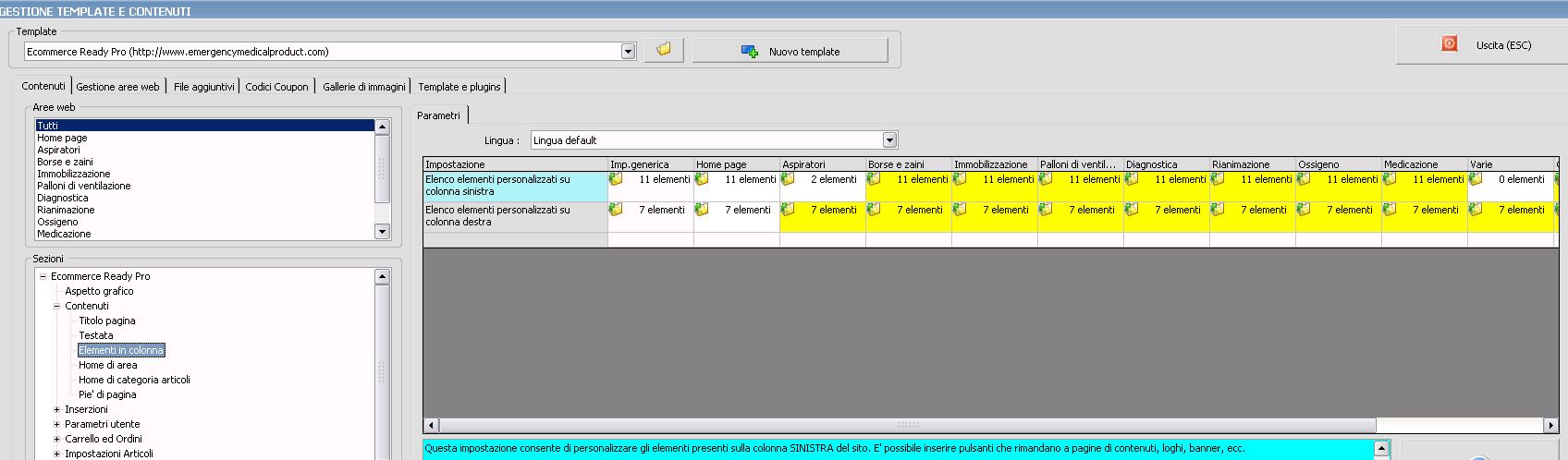Click the yellow folder icon beside Template dropdown
The image size is (1568, 460).
click(x=664, y=50)
